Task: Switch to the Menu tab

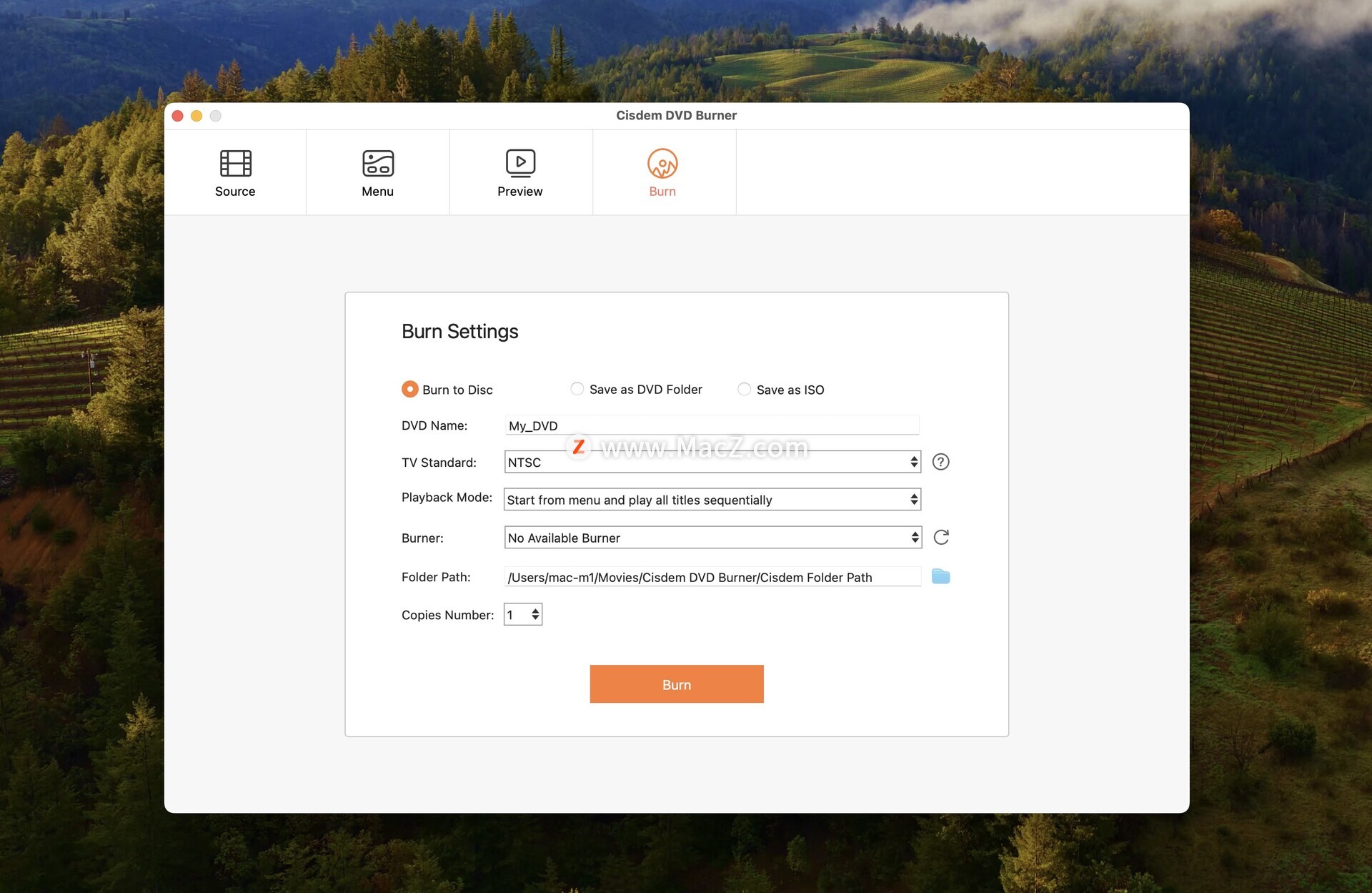Action: (x=377, y=172)
